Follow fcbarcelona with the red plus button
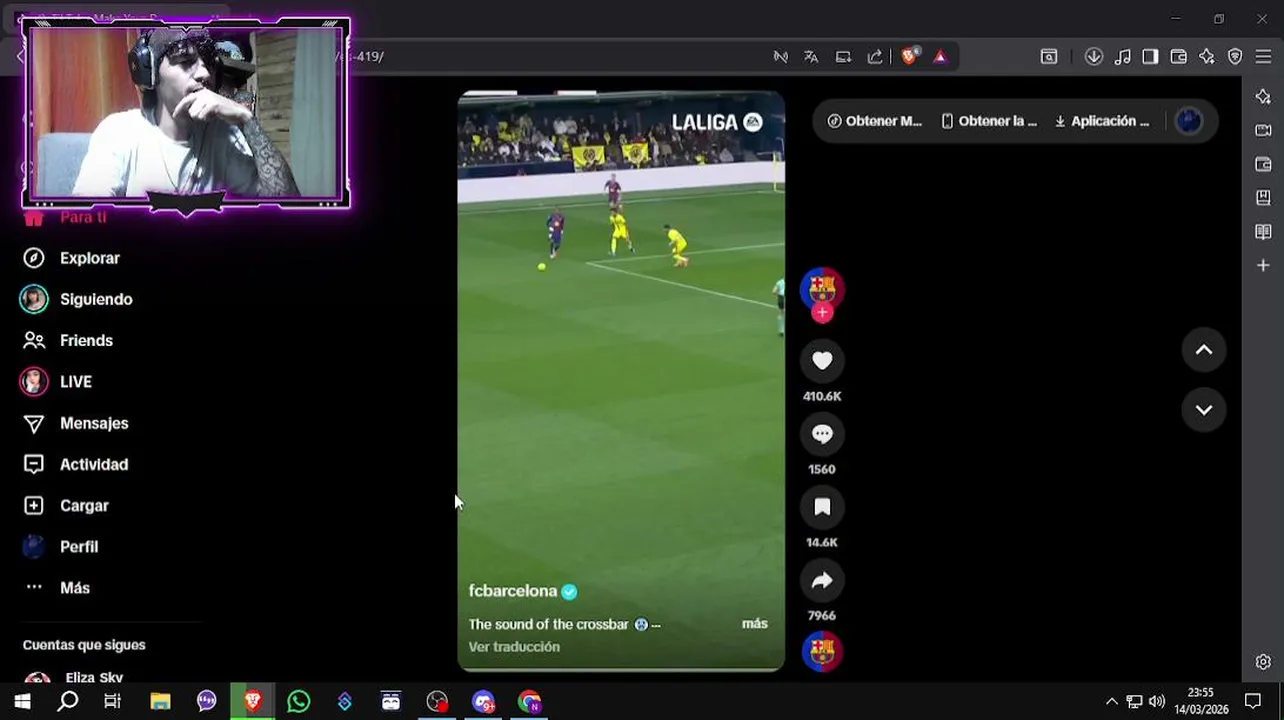Image resolution: width=1284 pixels, height=720 pixels. [822, 312]
